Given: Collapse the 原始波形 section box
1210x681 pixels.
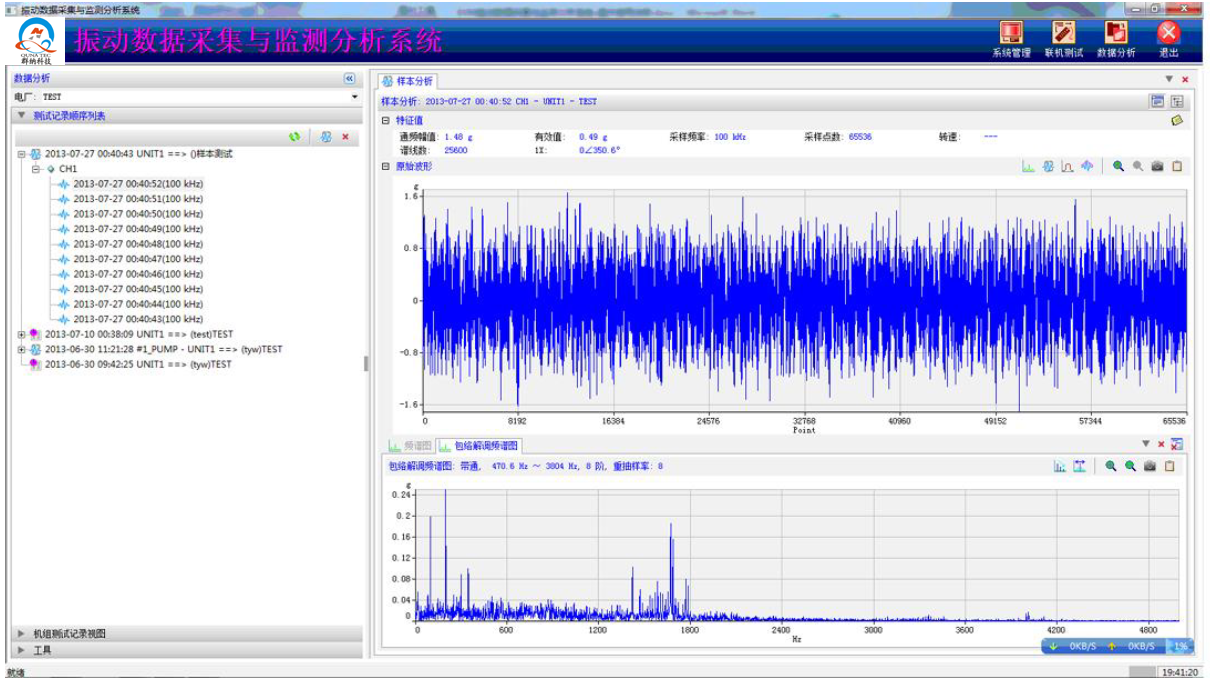Looking at the screenshot, I should 386,167.
